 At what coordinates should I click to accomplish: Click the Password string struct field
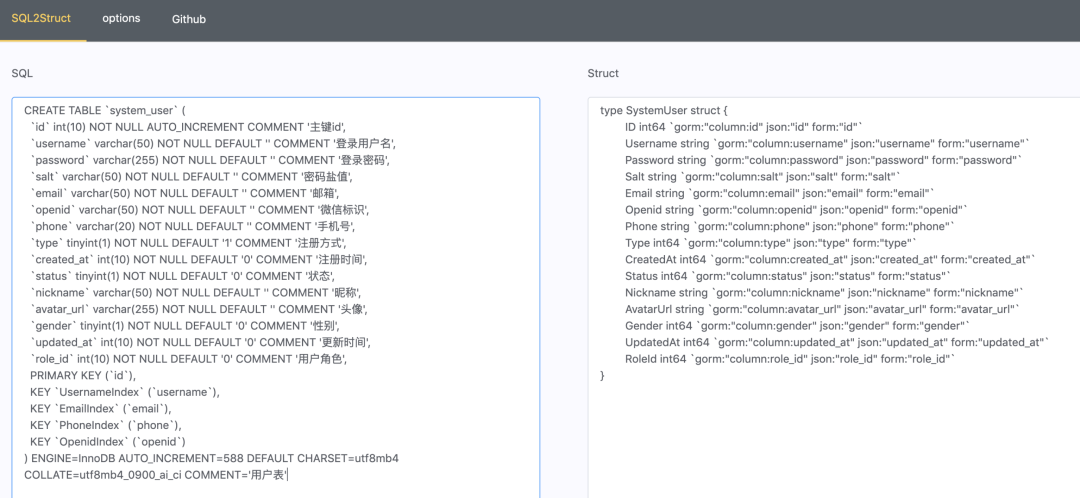point(824,160)
